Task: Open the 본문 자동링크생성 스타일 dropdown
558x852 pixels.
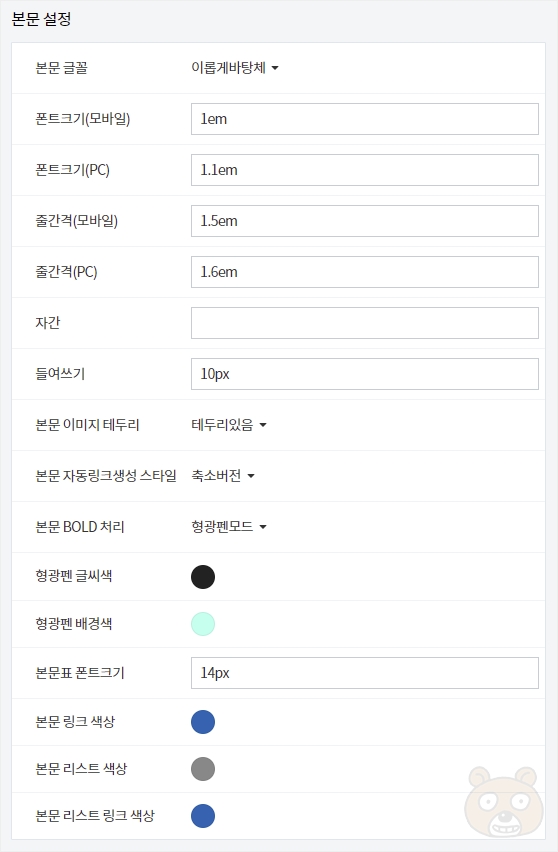Action: [223, 476]
